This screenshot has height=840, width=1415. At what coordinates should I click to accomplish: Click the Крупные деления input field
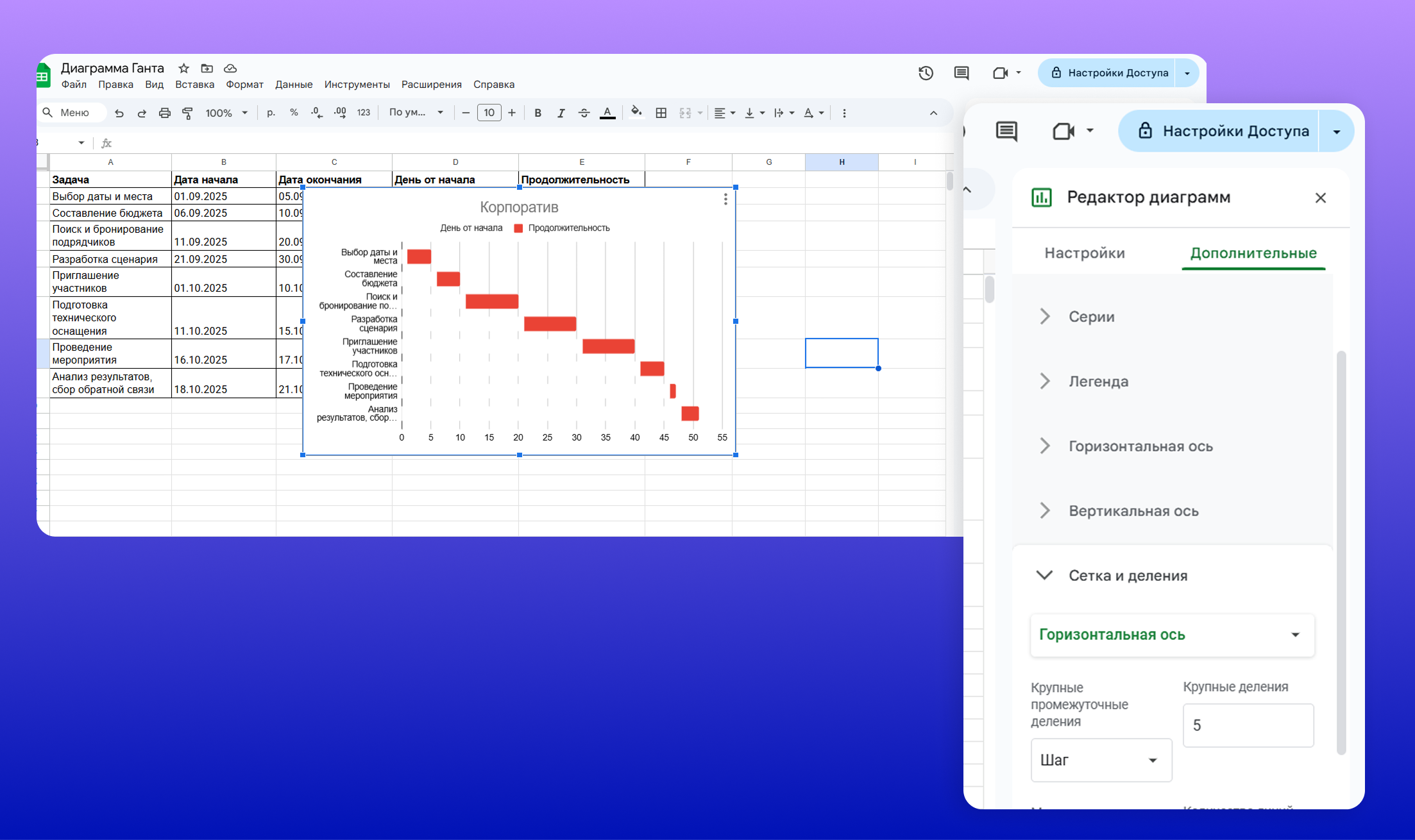(1248, 725)
